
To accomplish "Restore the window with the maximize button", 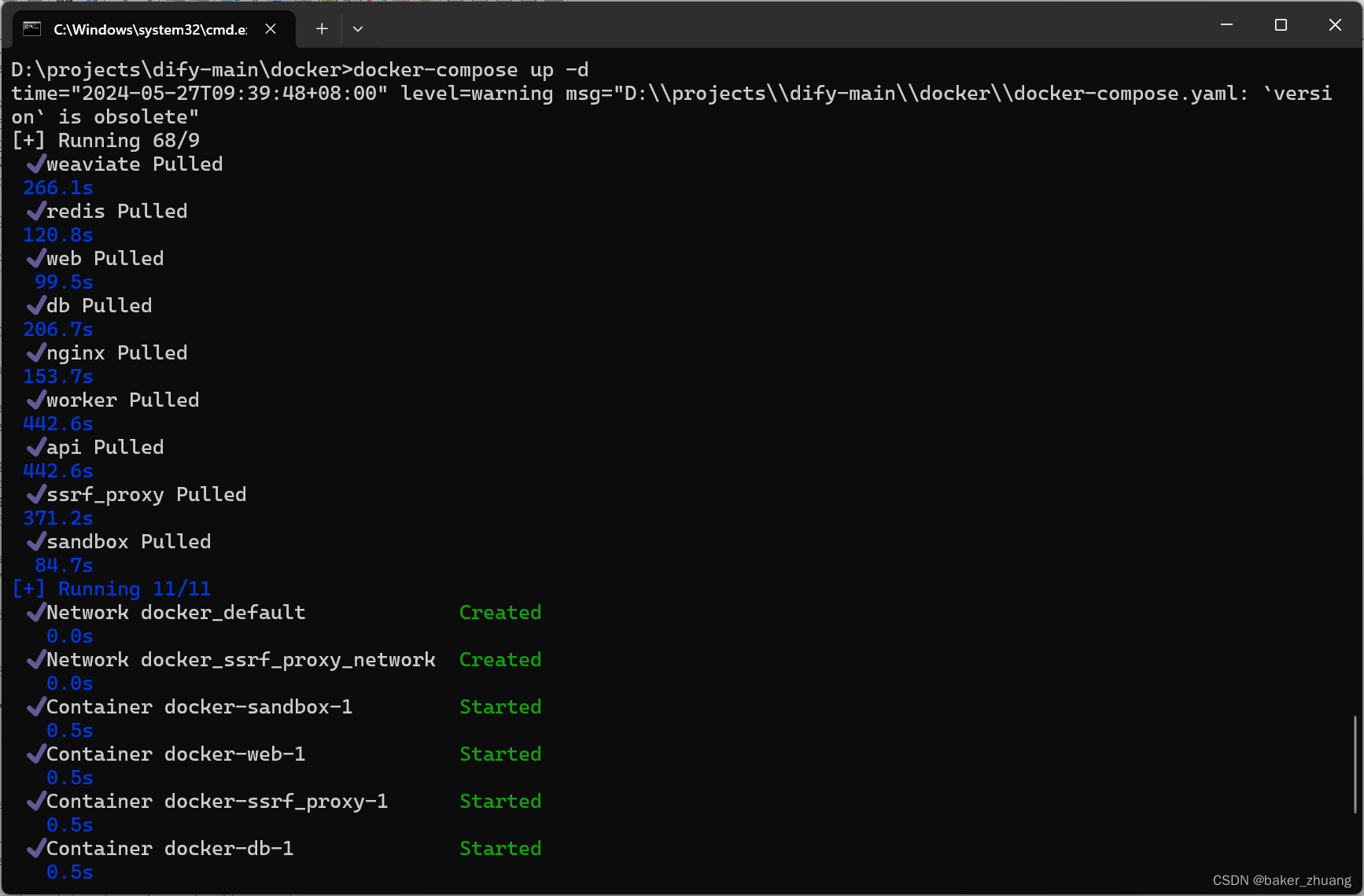I will 1281,24.
